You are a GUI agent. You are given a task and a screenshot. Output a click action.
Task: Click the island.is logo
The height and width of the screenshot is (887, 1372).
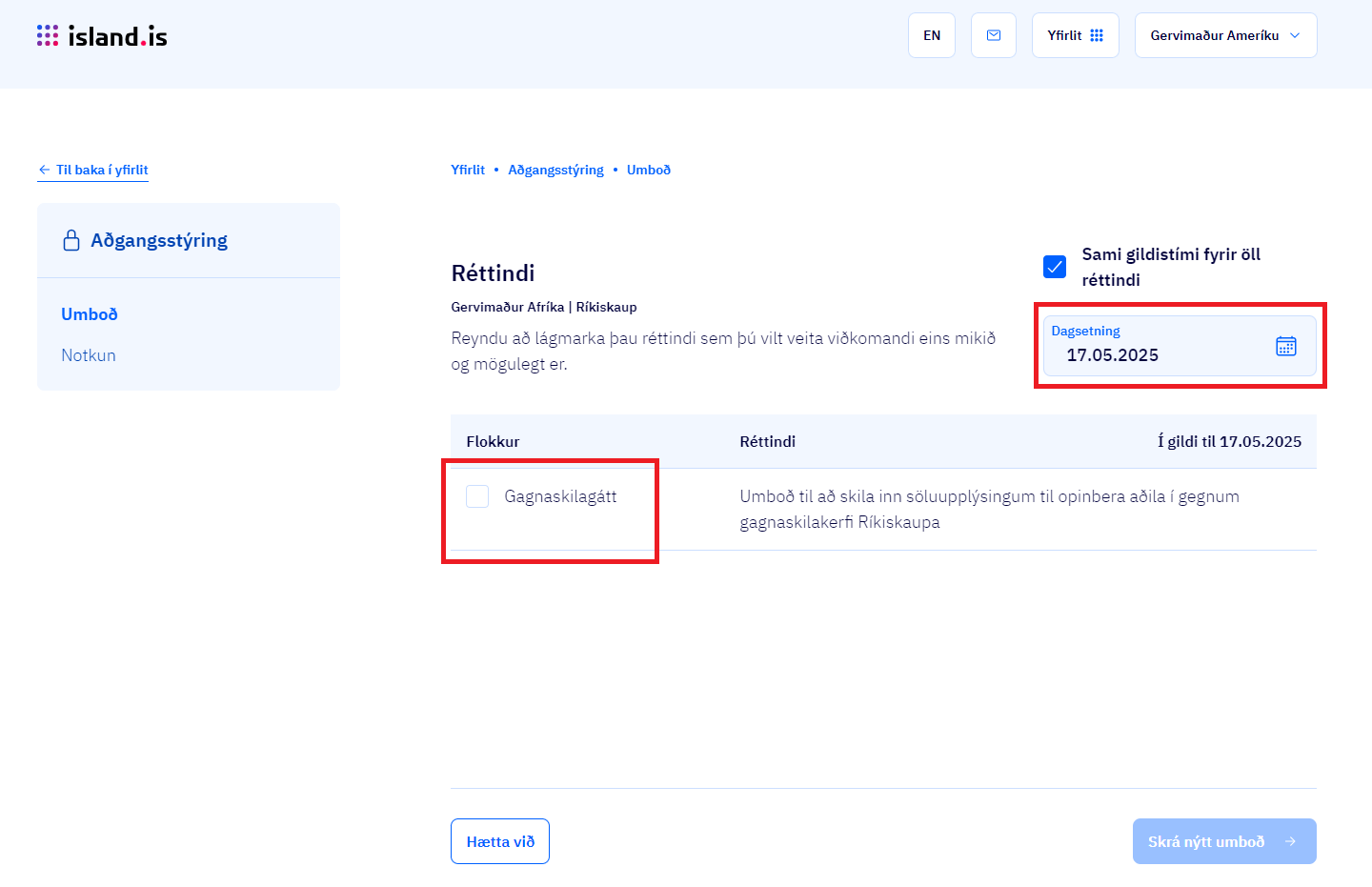tap(102, 36)
